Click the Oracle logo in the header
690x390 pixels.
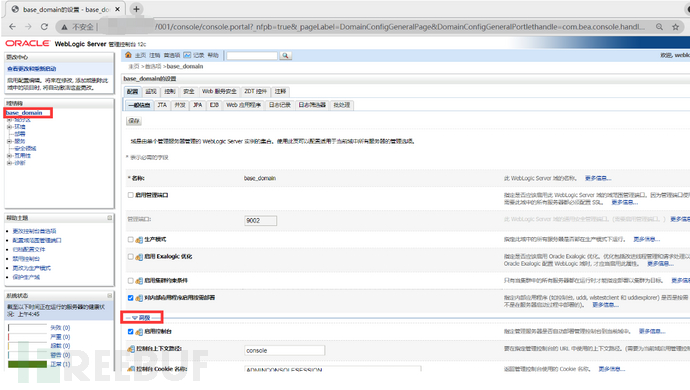[27, 43]
